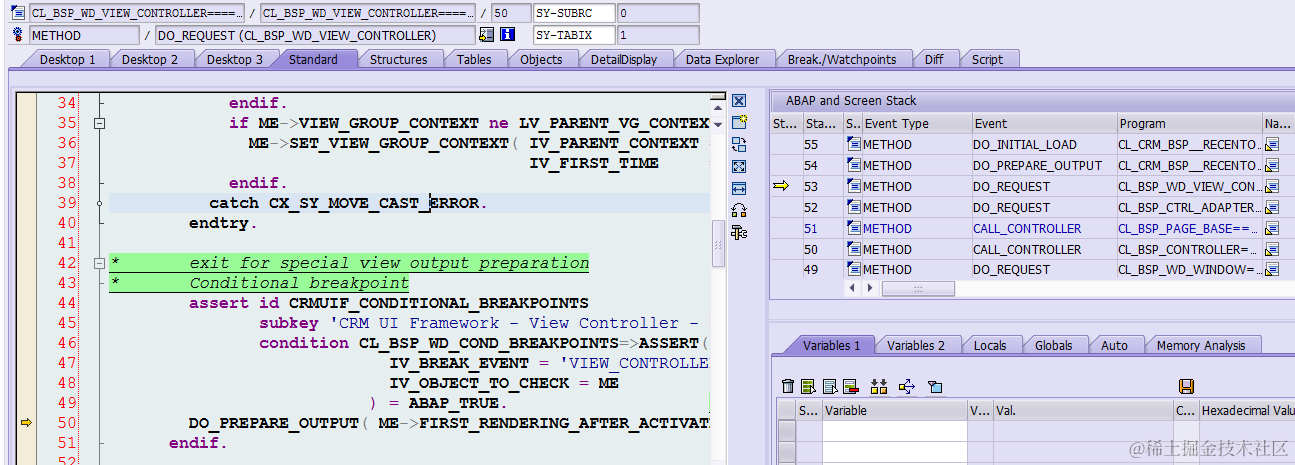Click the line number 50 field in header
The width and height of the screenshot is (1295, 465).
point(511,13)
